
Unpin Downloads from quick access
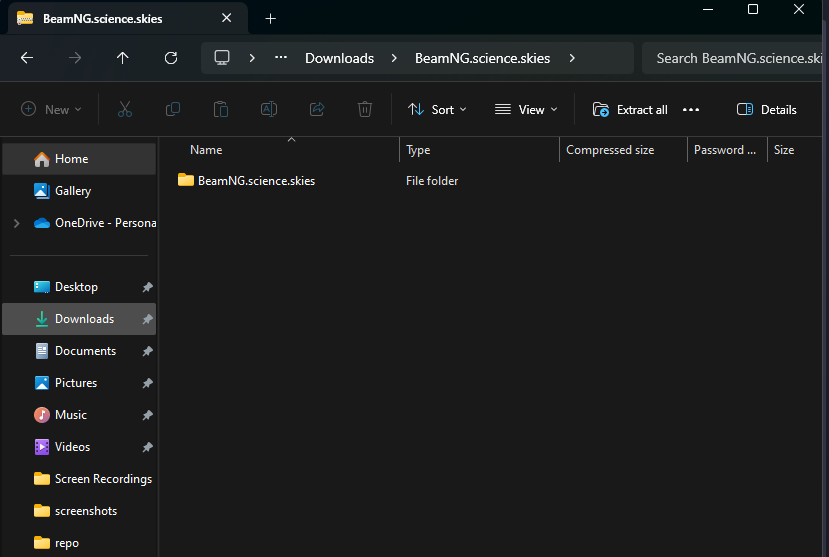click(147, 319)
